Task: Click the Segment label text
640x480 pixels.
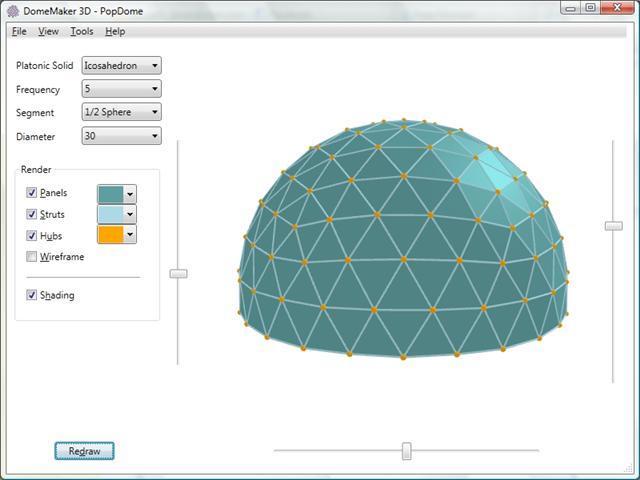Action: pos(35,113)
